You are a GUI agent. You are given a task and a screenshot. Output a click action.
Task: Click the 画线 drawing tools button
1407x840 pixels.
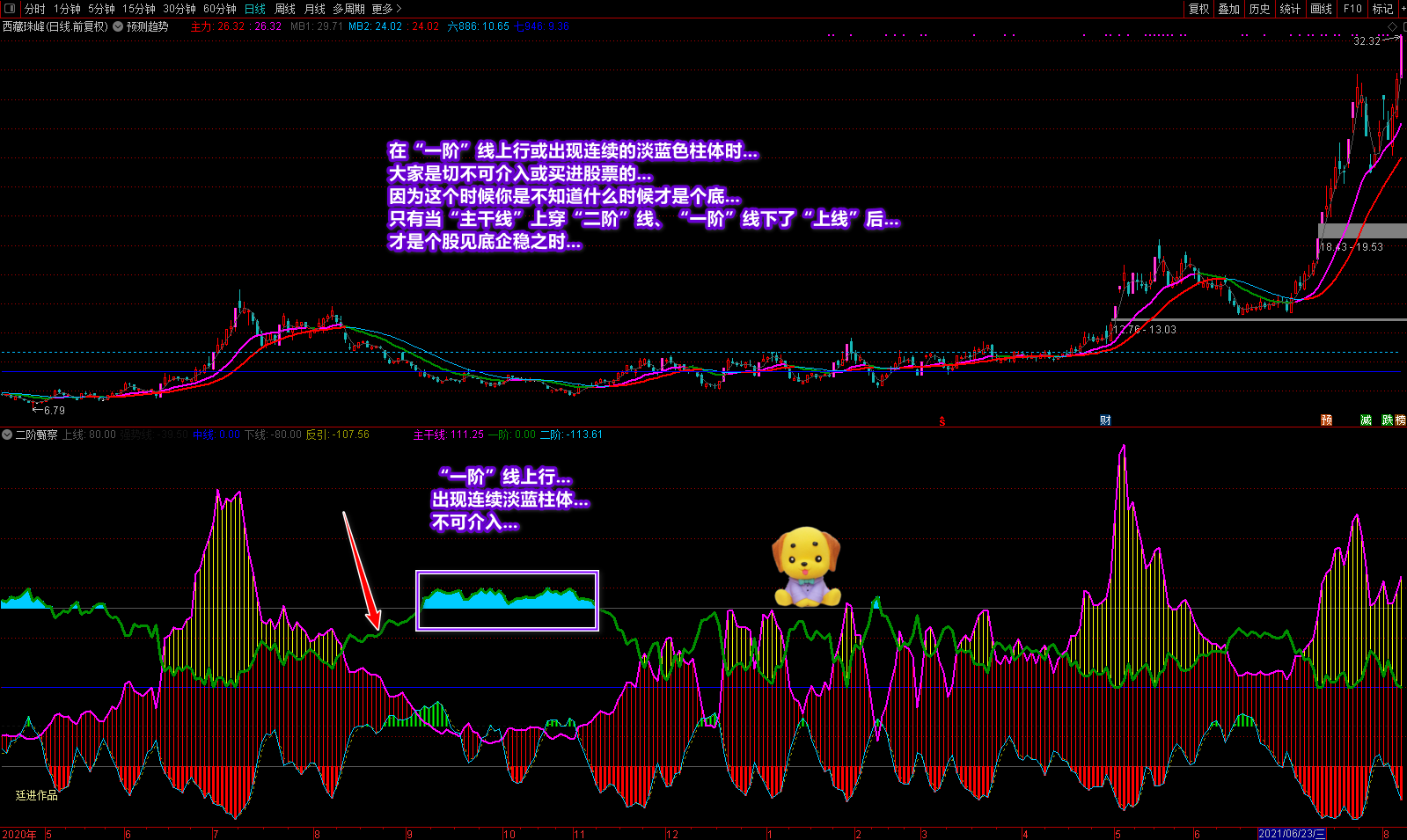pos(1321,9)
